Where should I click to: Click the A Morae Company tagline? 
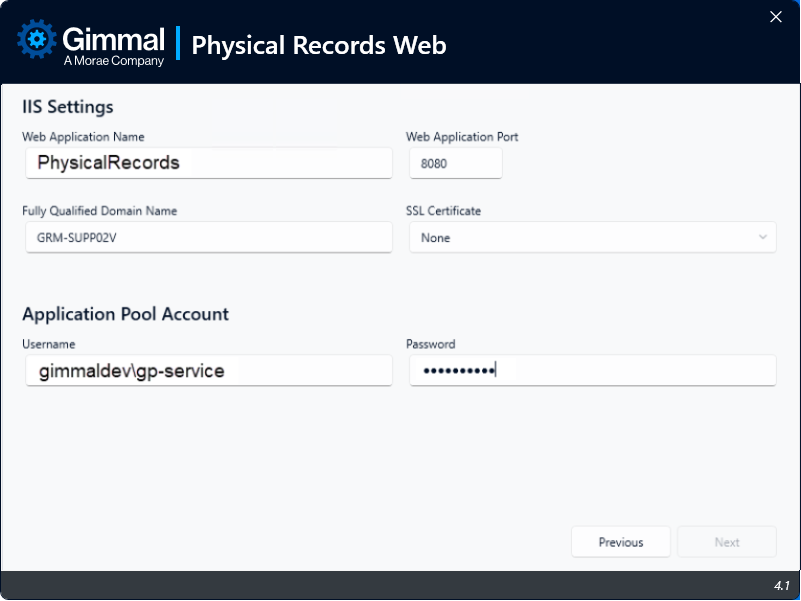tap(113, 61)
